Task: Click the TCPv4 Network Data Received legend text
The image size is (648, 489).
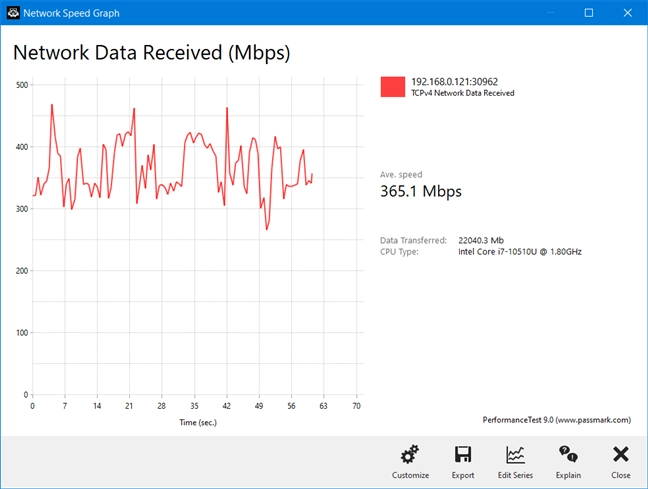Action: pos(462,93)
